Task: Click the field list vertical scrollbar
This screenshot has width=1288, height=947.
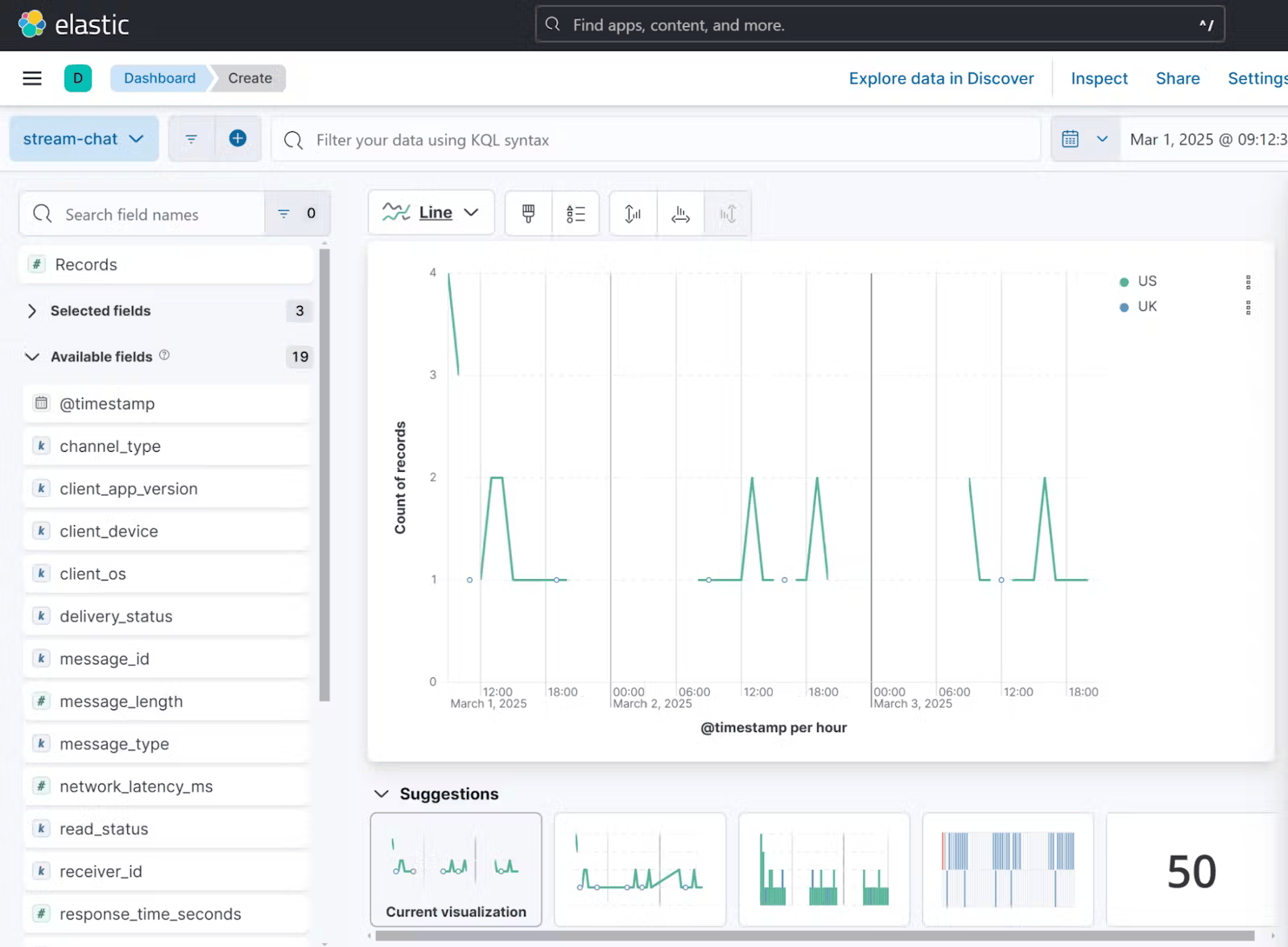Action: 324,475
